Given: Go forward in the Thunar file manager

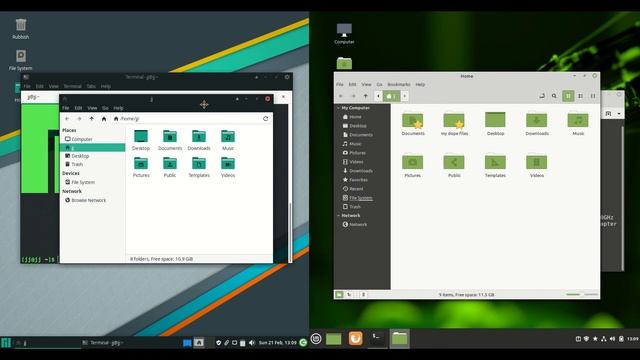Looking at the screenshot, I should (x=79, y=119).
